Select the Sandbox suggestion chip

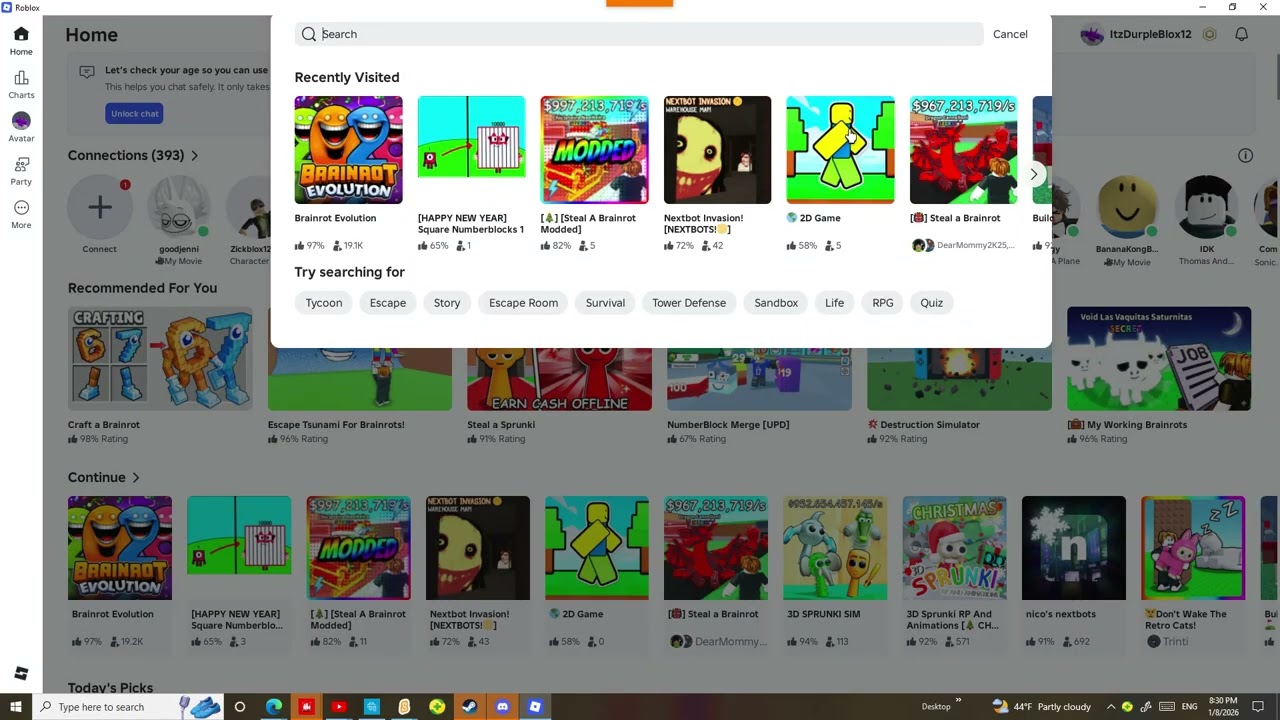[x=776, y=303]
